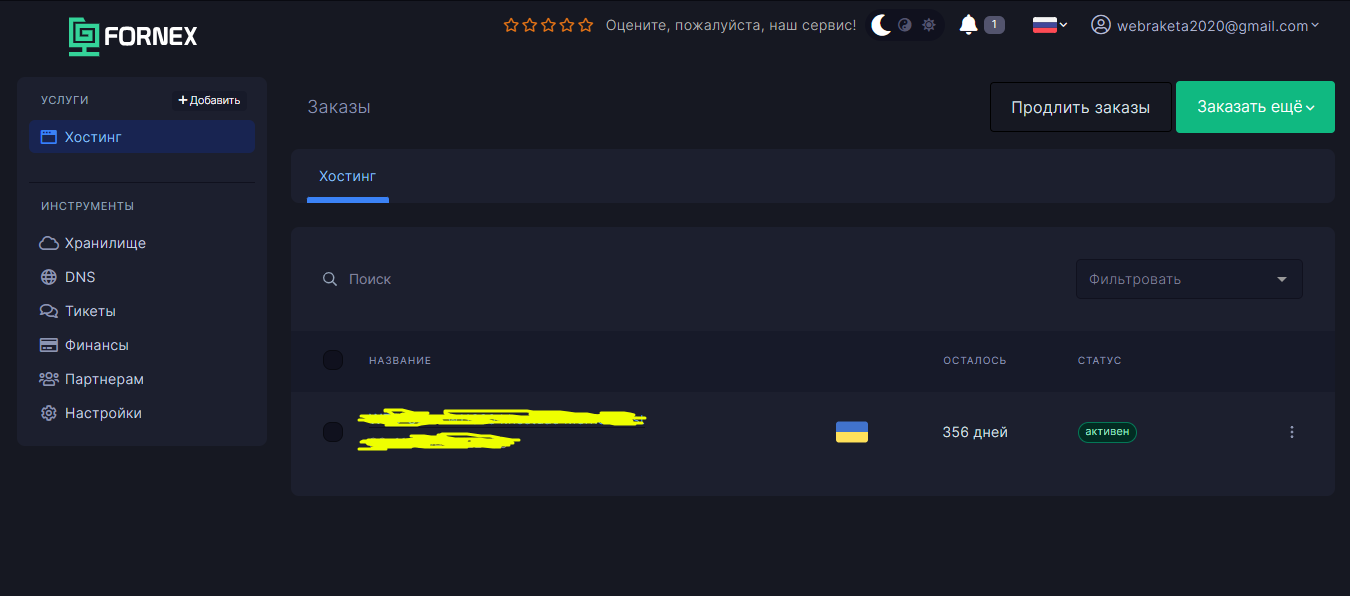Click the Добавить button in services
This screenshot has width=1350, height=596.
click(x=209, y=100)
